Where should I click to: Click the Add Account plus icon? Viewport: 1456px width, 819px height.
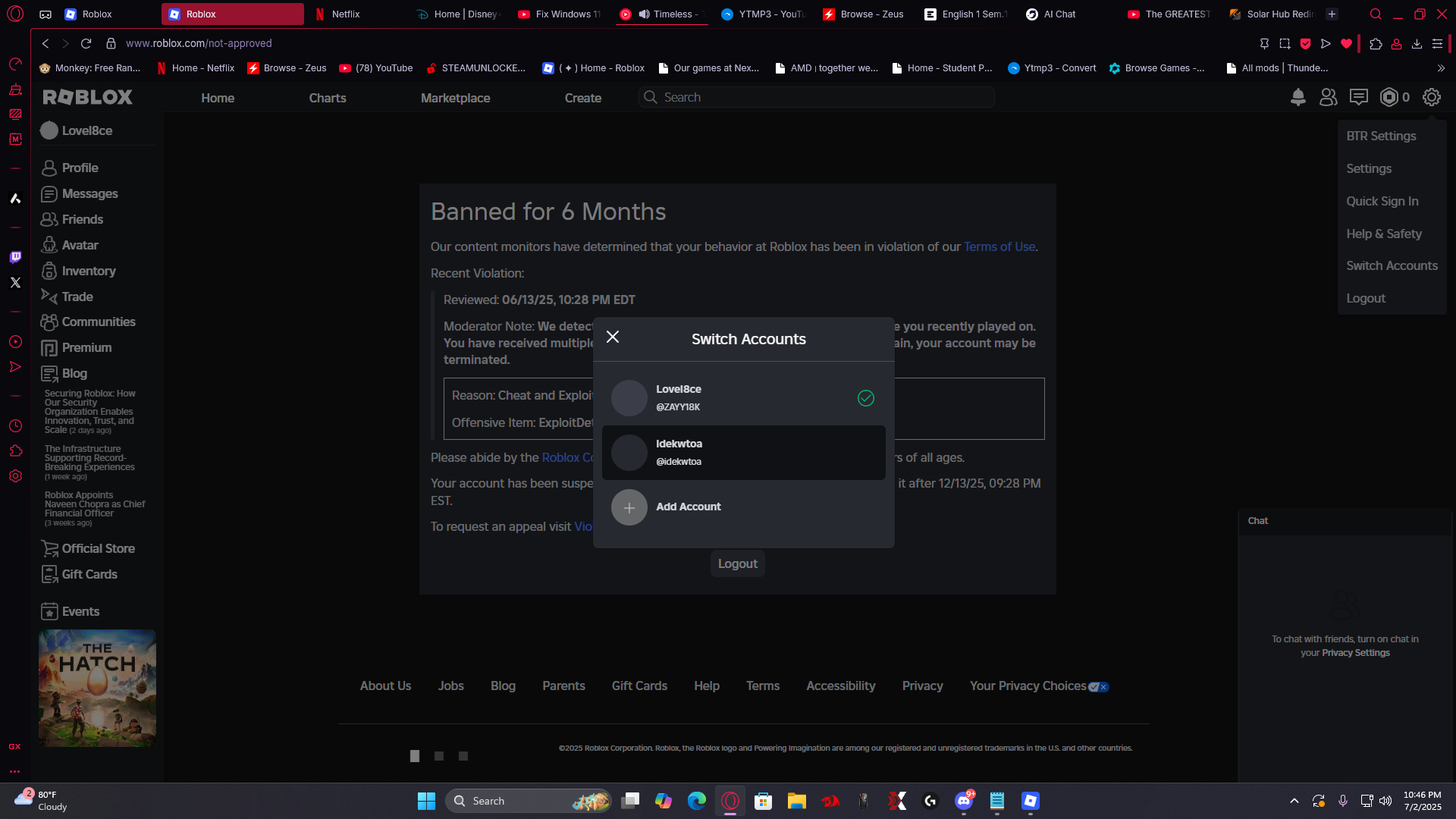click(629, 507)
